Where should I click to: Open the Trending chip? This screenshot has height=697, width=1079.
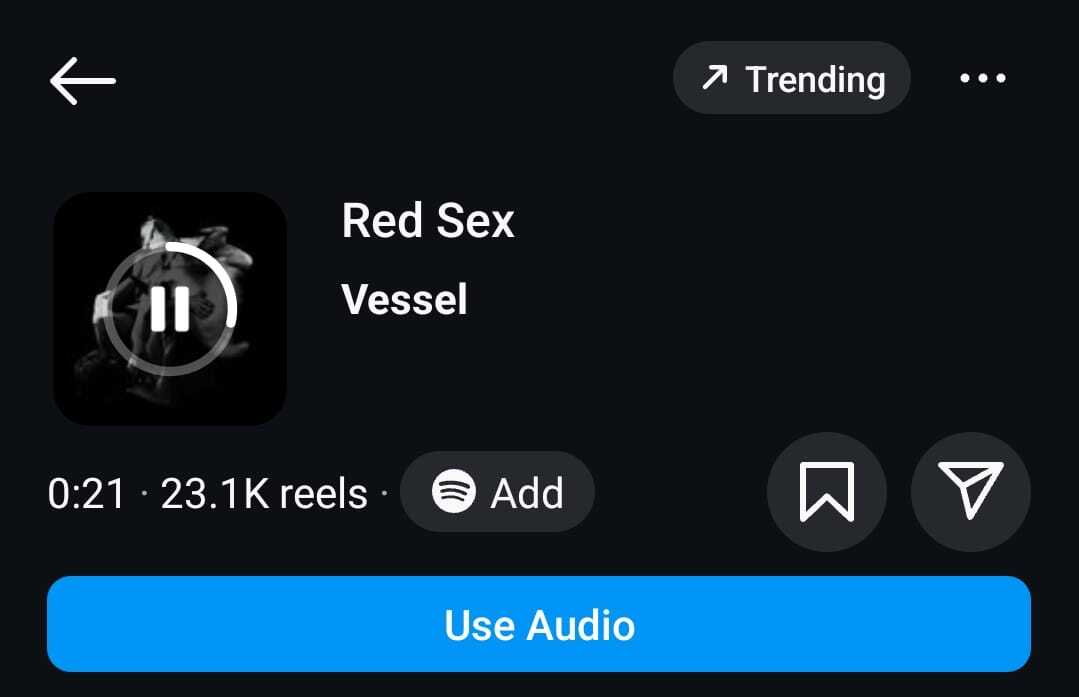(x=791, y=78)
